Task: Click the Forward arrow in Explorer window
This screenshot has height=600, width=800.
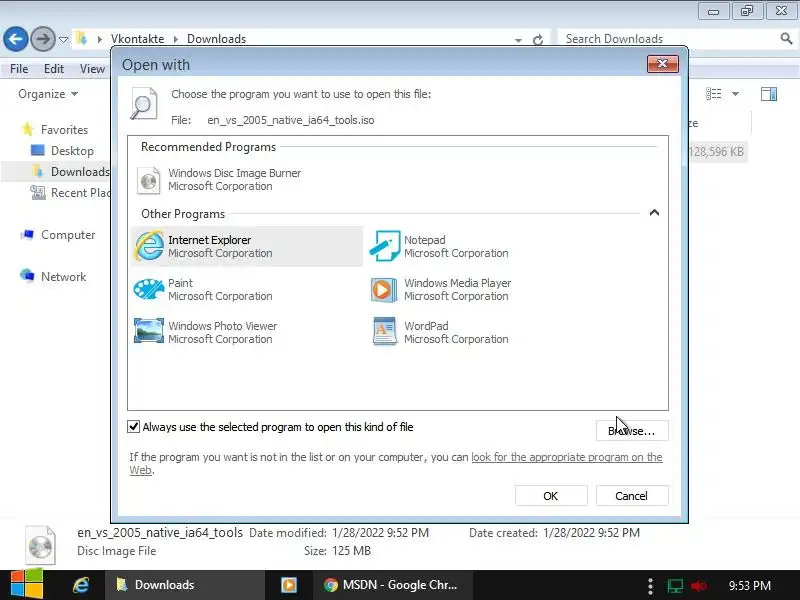Action: coord(43,39)
